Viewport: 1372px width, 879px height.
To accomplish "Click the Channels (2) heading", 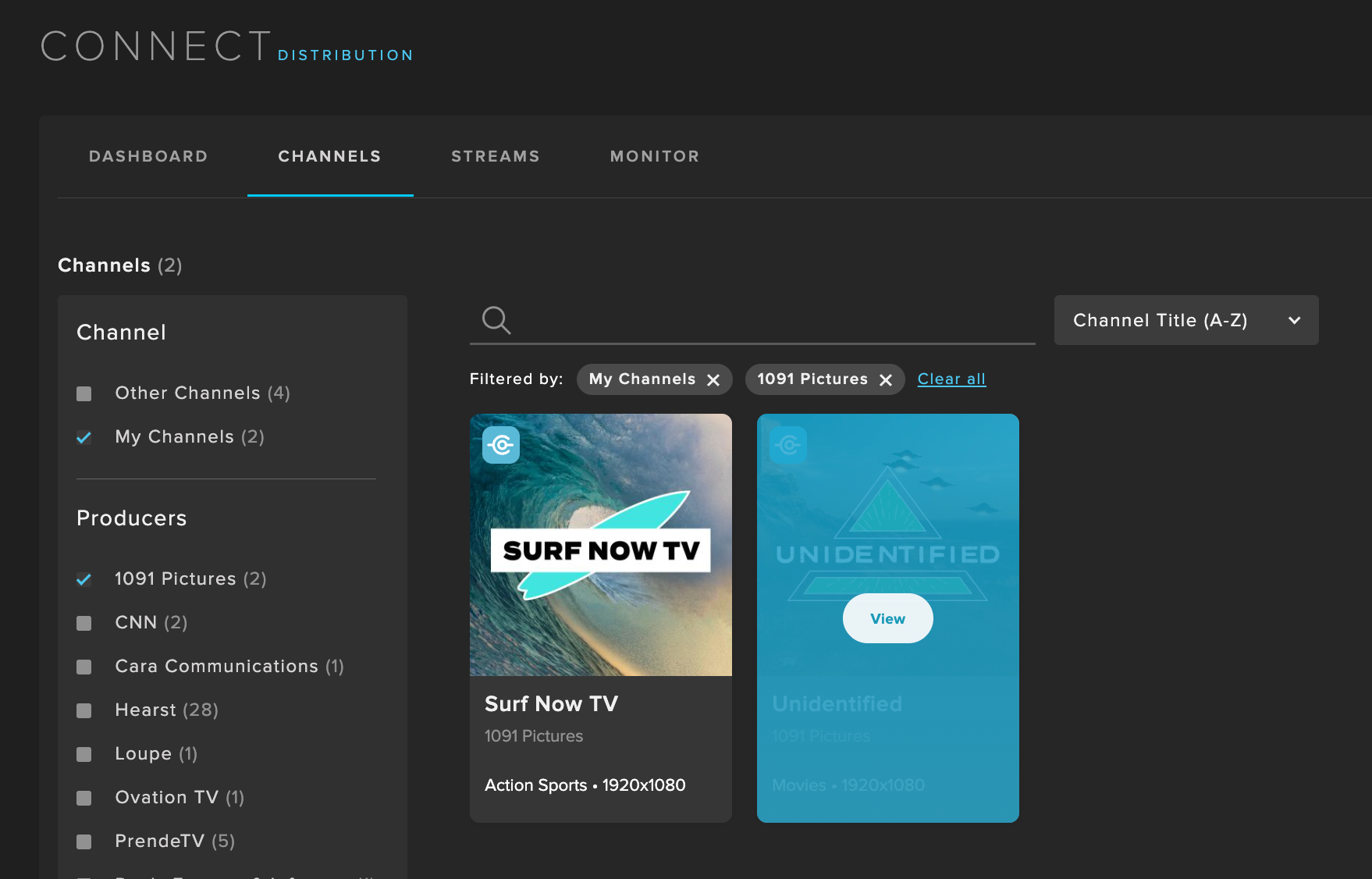I will click(120, 265).
